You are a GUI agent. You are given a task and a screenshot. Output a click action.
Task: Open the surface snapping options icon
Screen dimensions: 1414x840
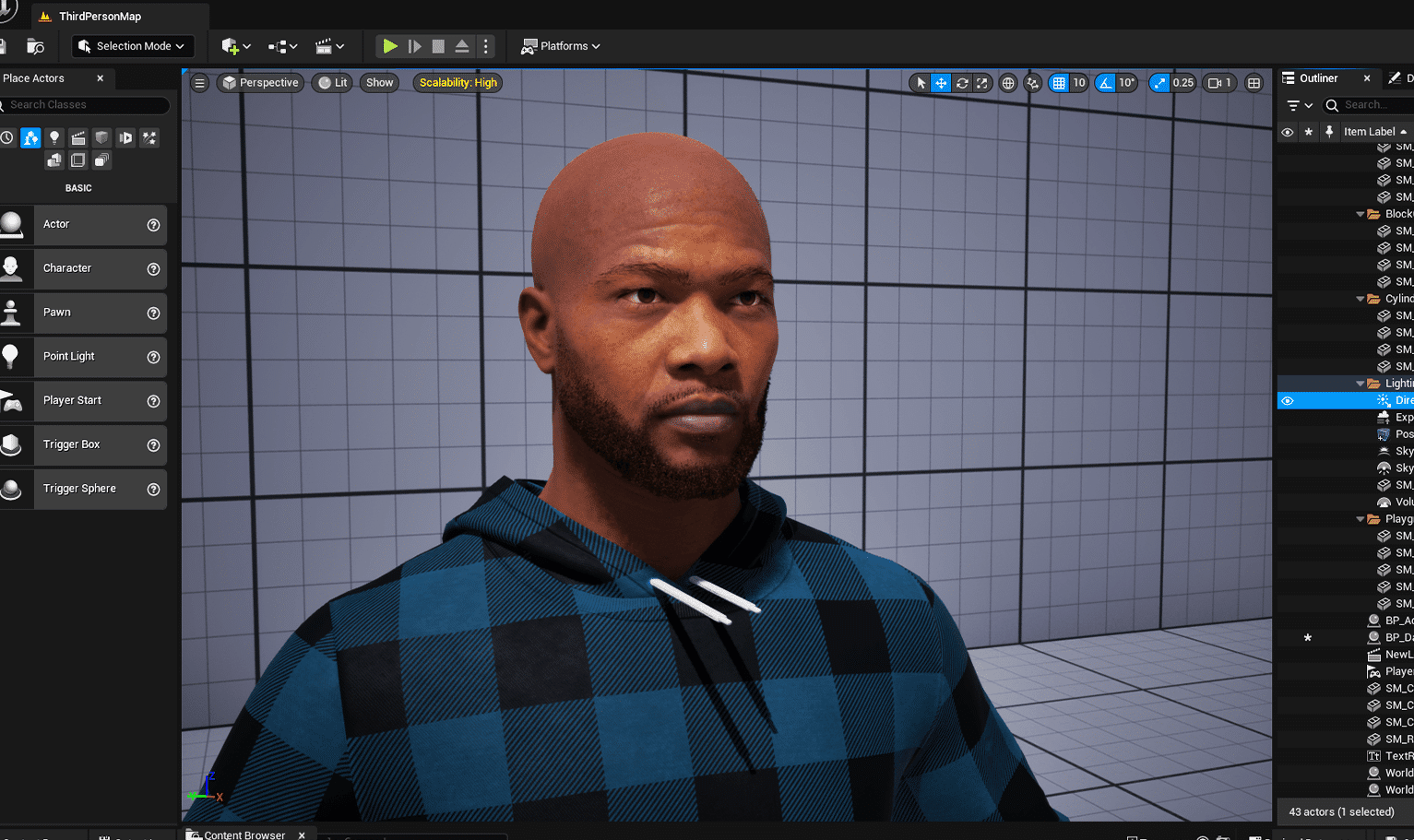point(1033,83)
